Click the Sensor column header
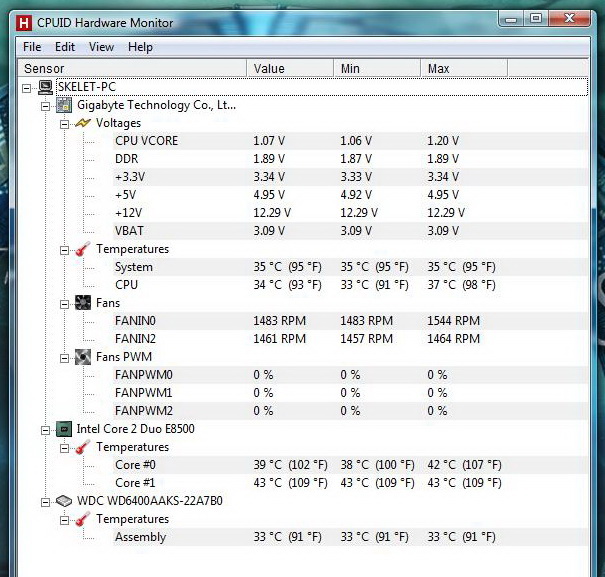Screen dimensions: 605x577 [x=132, y=69]
